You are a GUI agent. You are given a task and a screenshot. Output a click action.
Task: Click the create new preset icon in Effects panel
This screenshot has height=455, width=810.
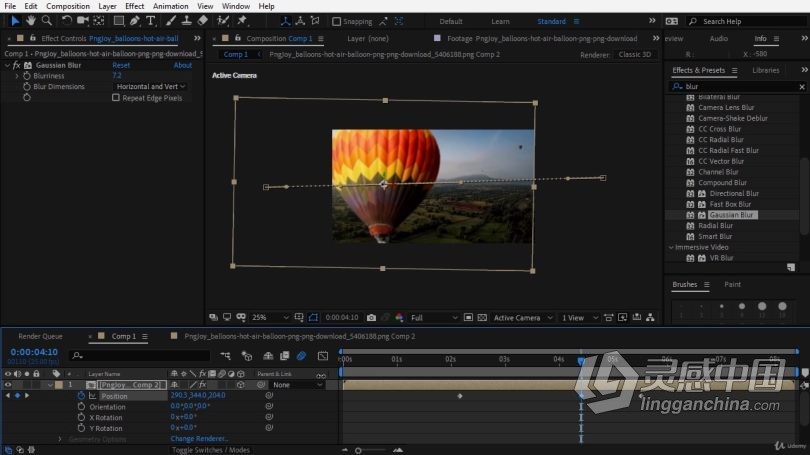791,268
